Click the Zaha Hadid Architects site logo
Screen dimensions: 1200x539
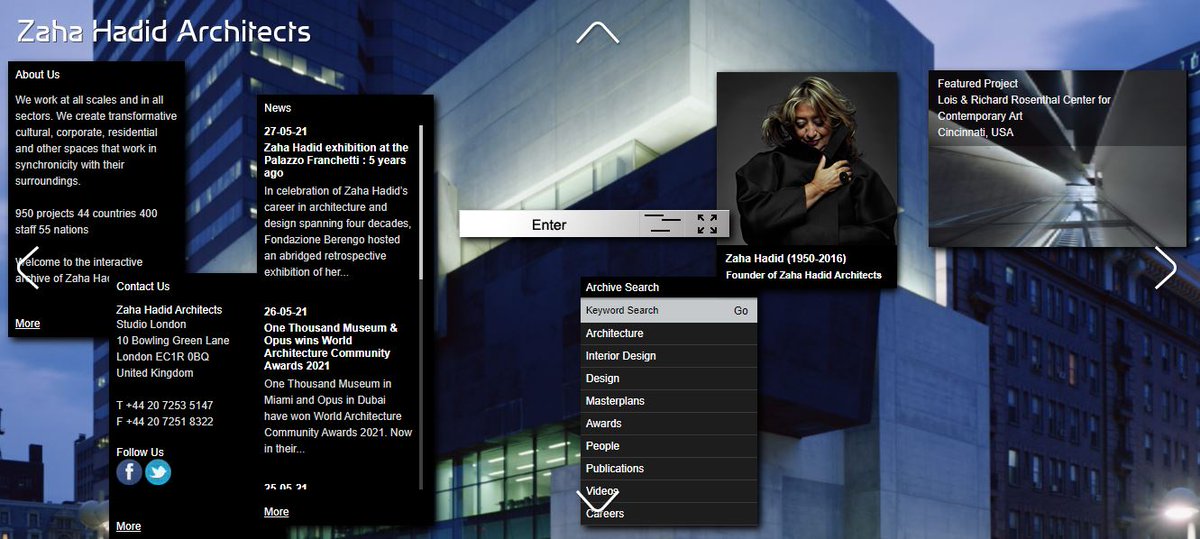pos(164,30)
